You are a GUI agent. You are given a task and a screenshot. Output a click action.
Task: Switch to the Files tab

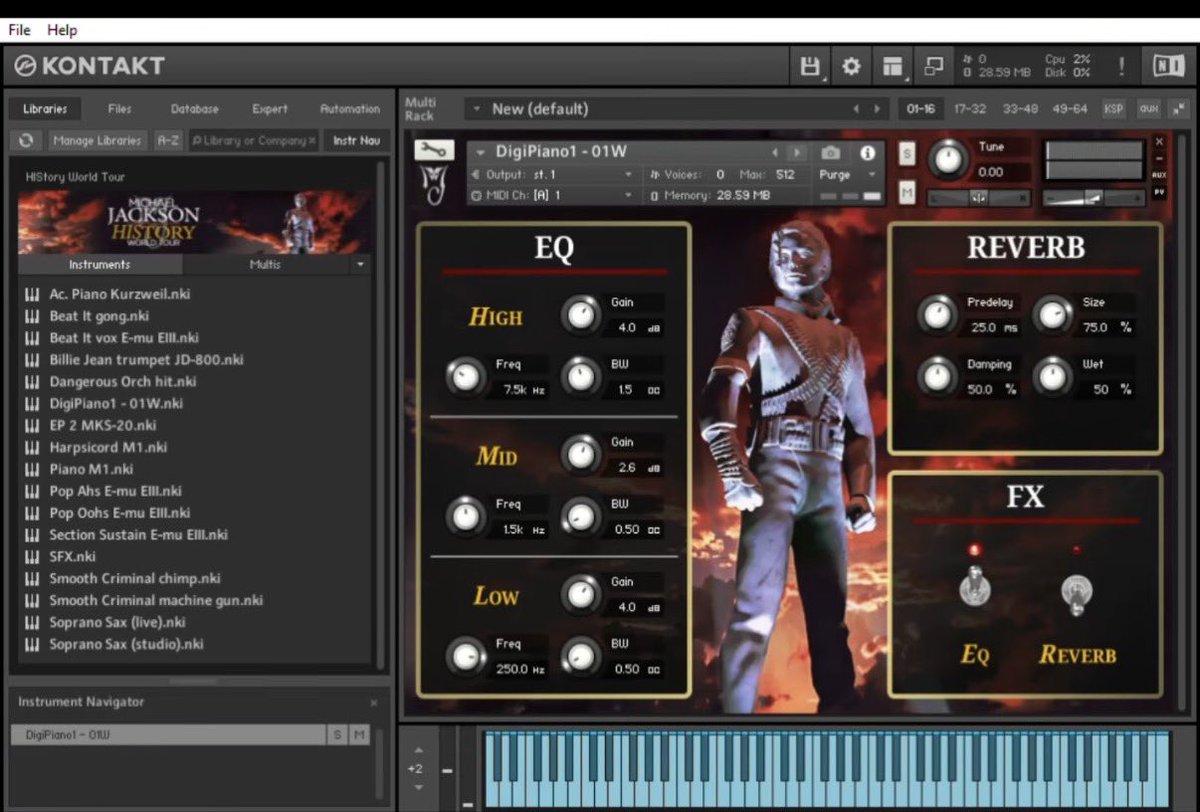(x=120, y=109)
